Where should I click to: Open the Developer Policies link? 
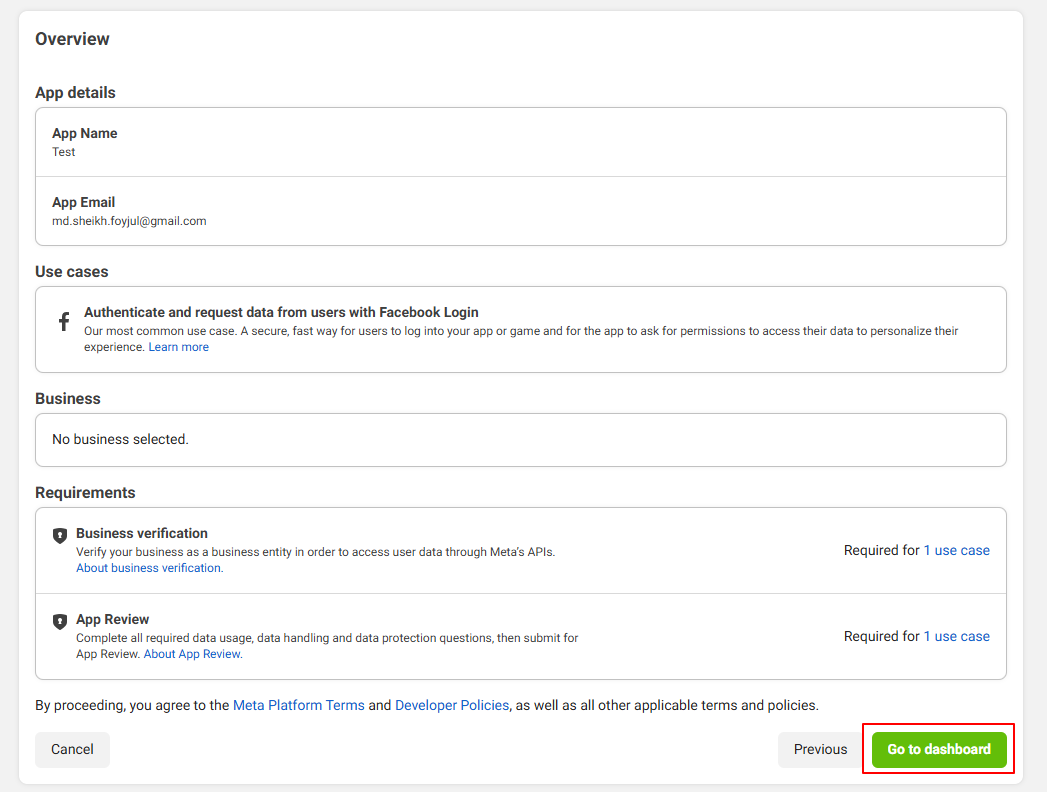[452, 705]
